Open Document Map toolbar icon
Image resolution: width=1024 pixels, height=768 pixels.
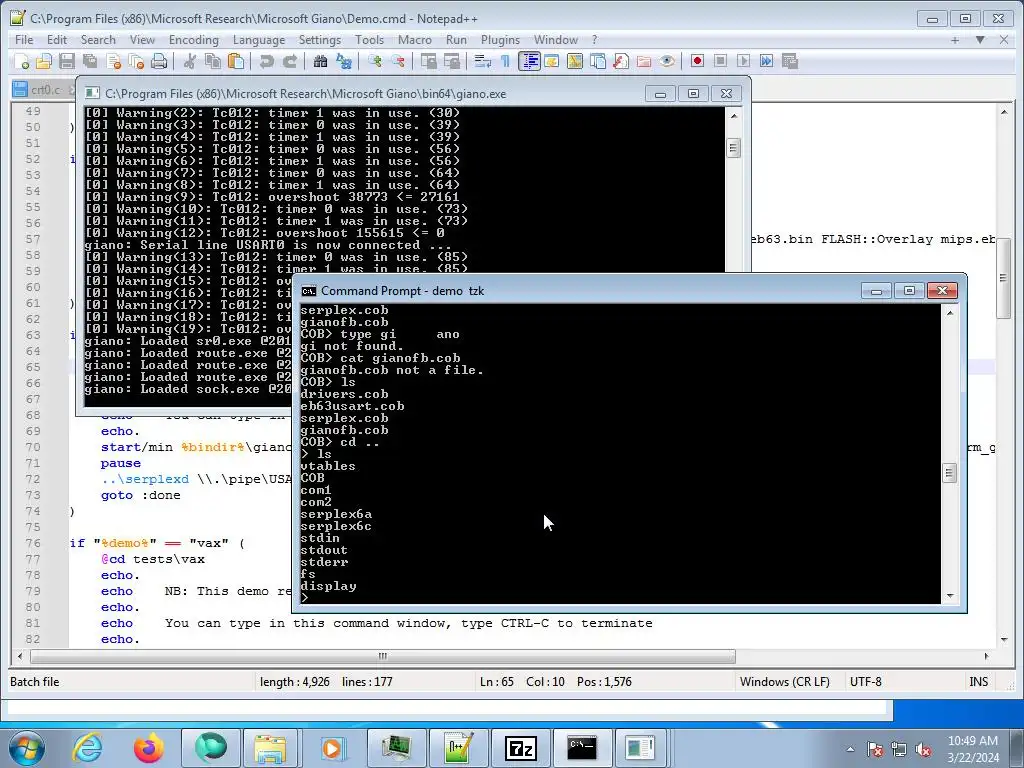[x=575, y=61]
